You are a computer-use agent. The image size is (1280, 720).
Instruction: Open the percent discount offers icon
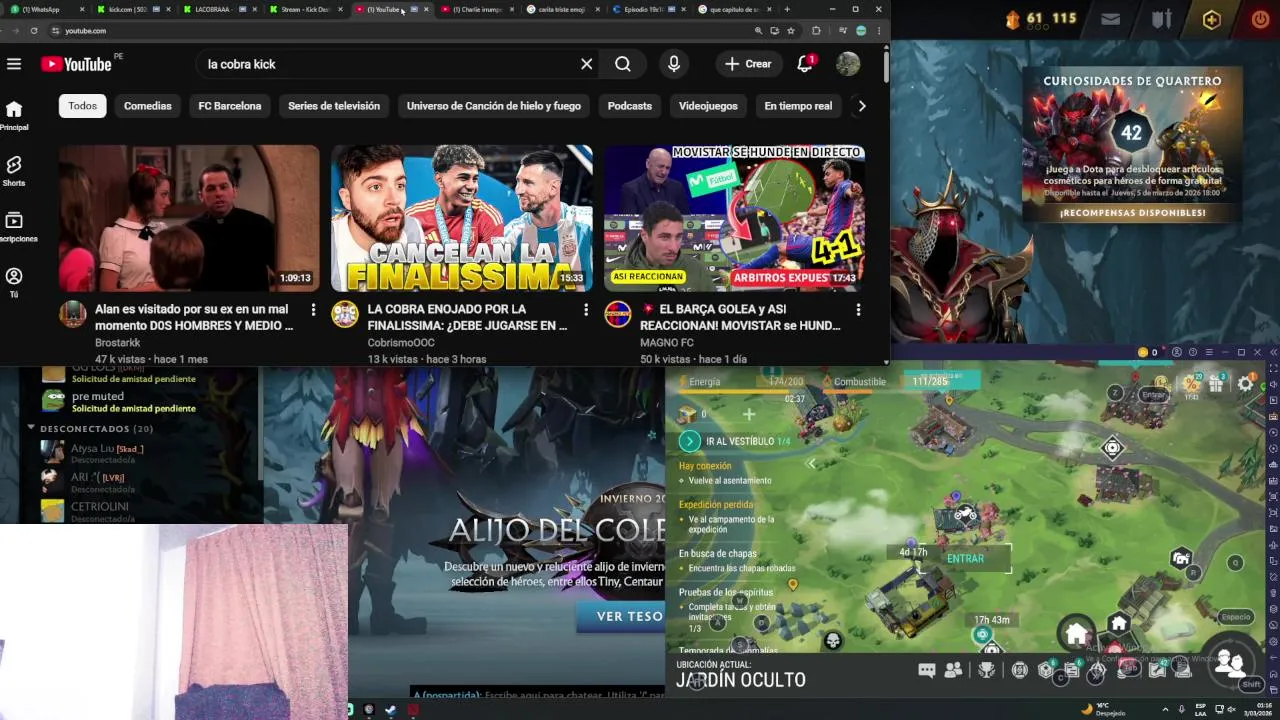pyautogui.click(x=1191, y=384)
